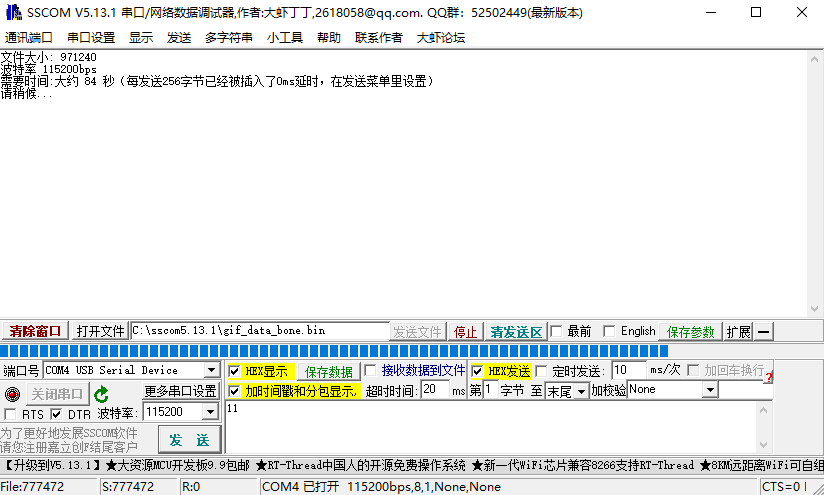Enable the English language checkbox
Viewport: 824px width, 495px height.
[609, 332]
